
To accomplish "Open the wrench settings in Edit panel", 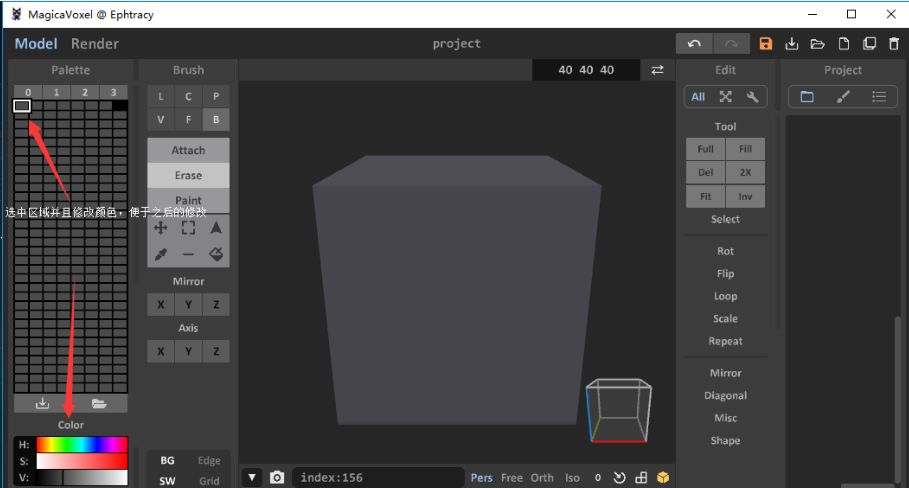I will point(752,97).
